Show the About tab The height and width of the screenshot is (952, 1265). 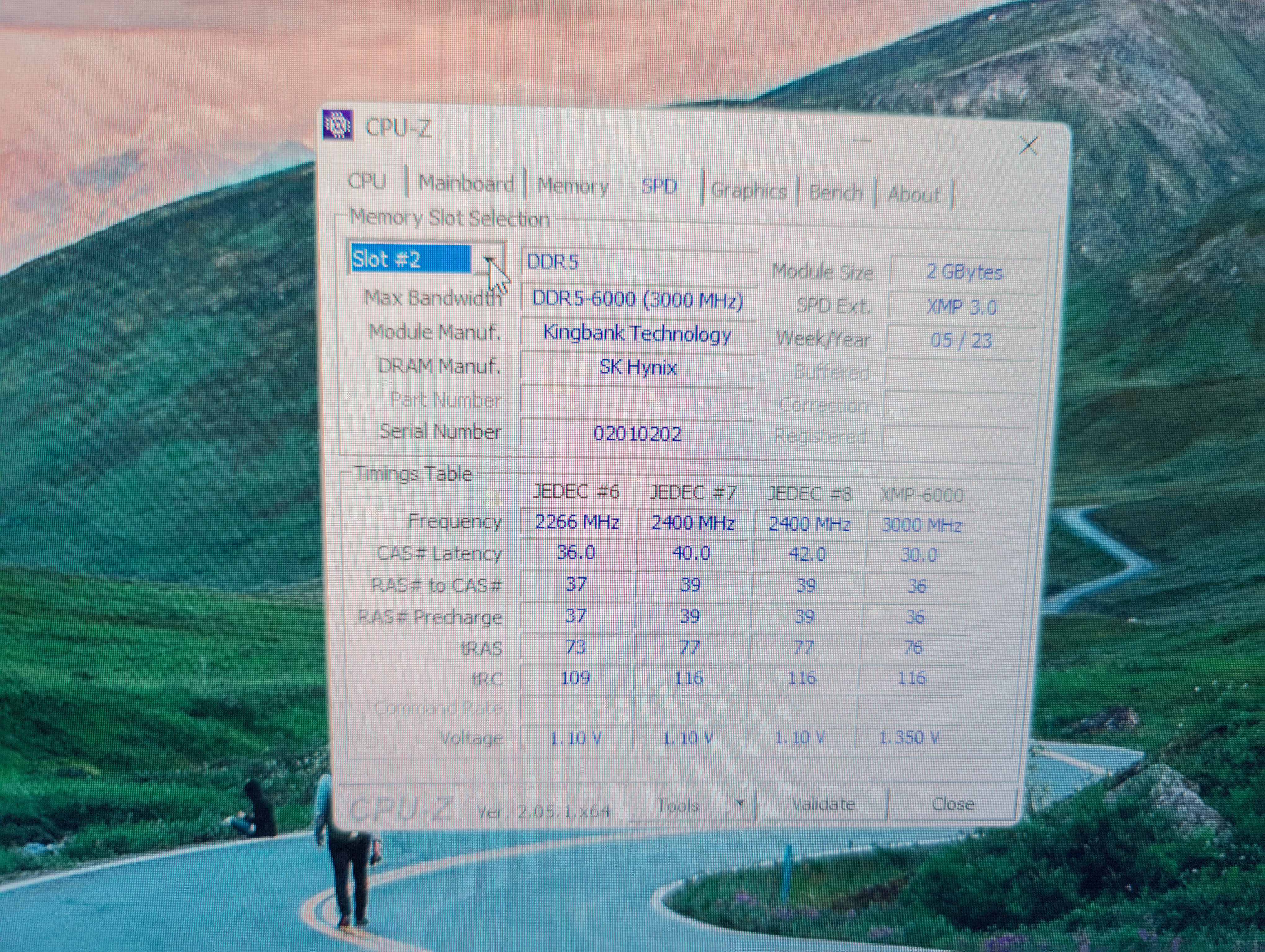tap(913, 195)
